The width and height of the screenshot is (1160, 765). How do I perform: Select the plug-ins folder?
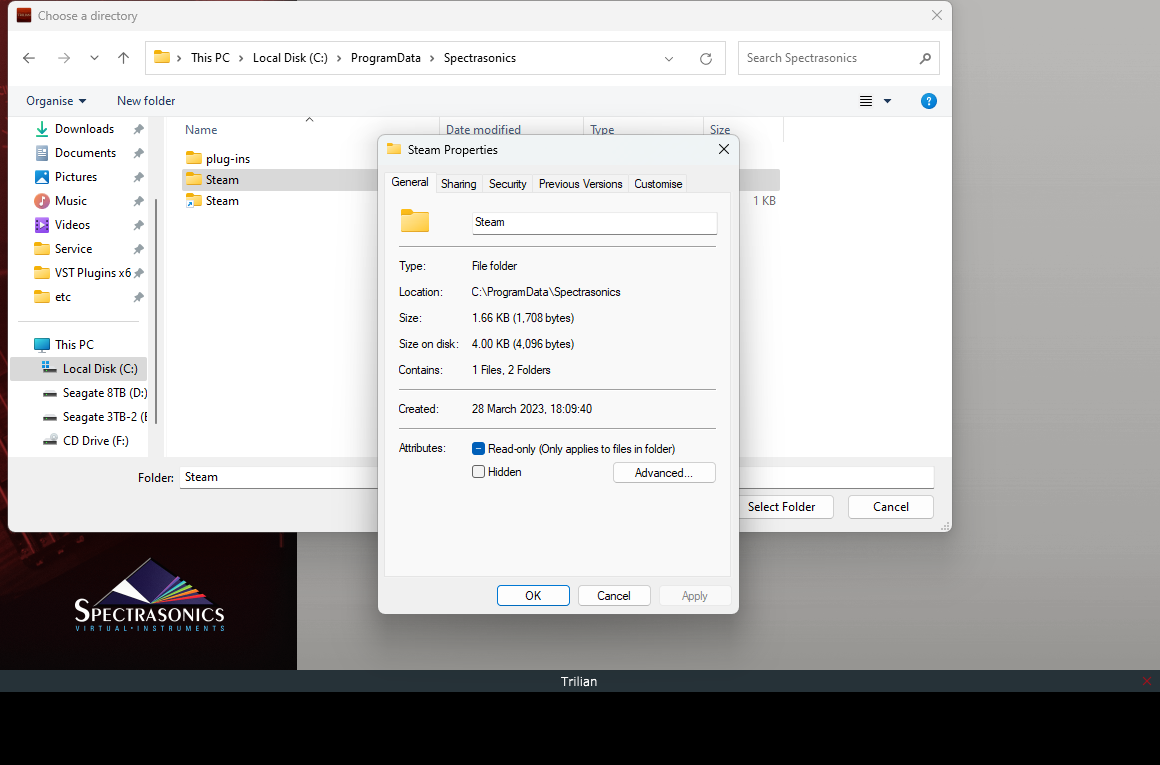pos(228,158)
